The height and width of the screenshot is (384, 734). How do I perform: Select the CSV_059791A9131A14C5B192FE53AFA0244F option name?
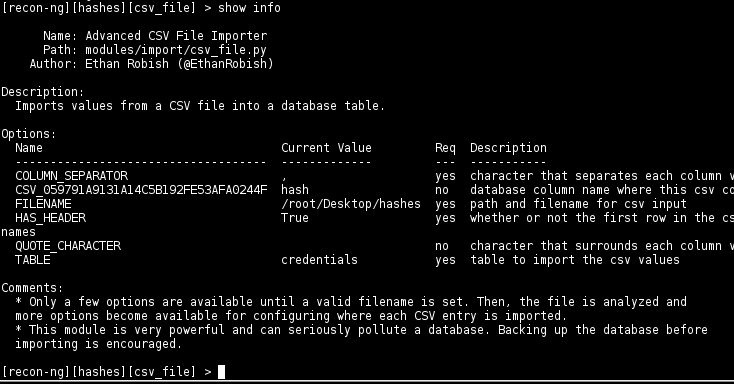141,190
